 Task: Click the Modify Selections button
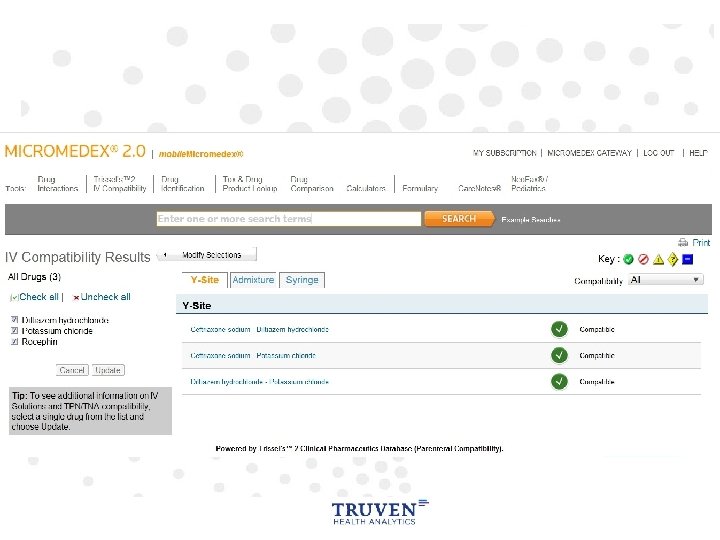click(207, 255)
